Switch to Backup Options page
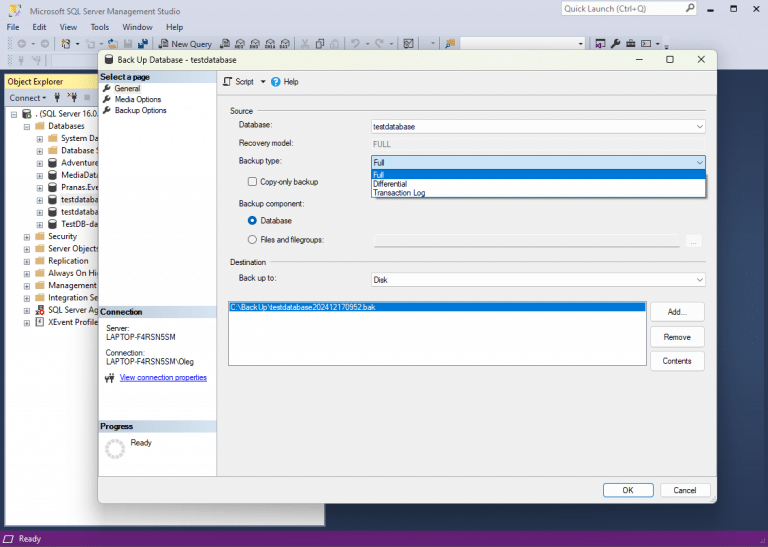The width and height of the screenshot is (768, 547). [x=141, y=111]
